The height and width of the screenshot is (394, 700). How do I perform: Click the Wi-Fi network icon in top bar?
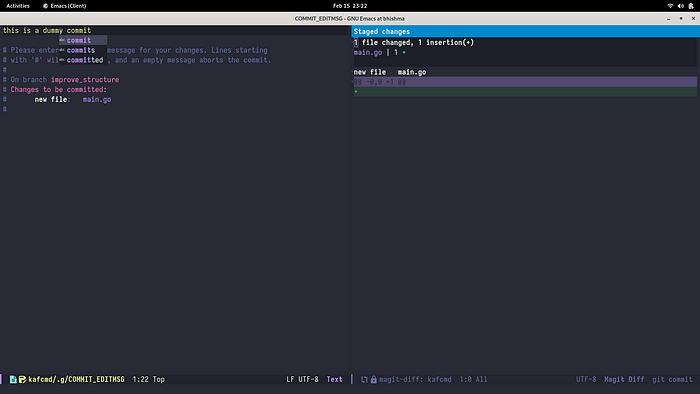[670, 6]
